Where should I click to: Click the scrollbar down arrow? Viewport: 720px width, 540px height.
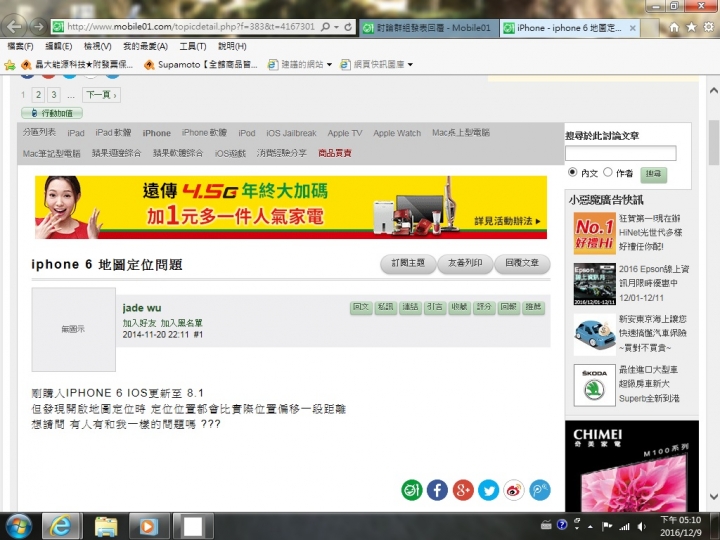click(714, 497)
